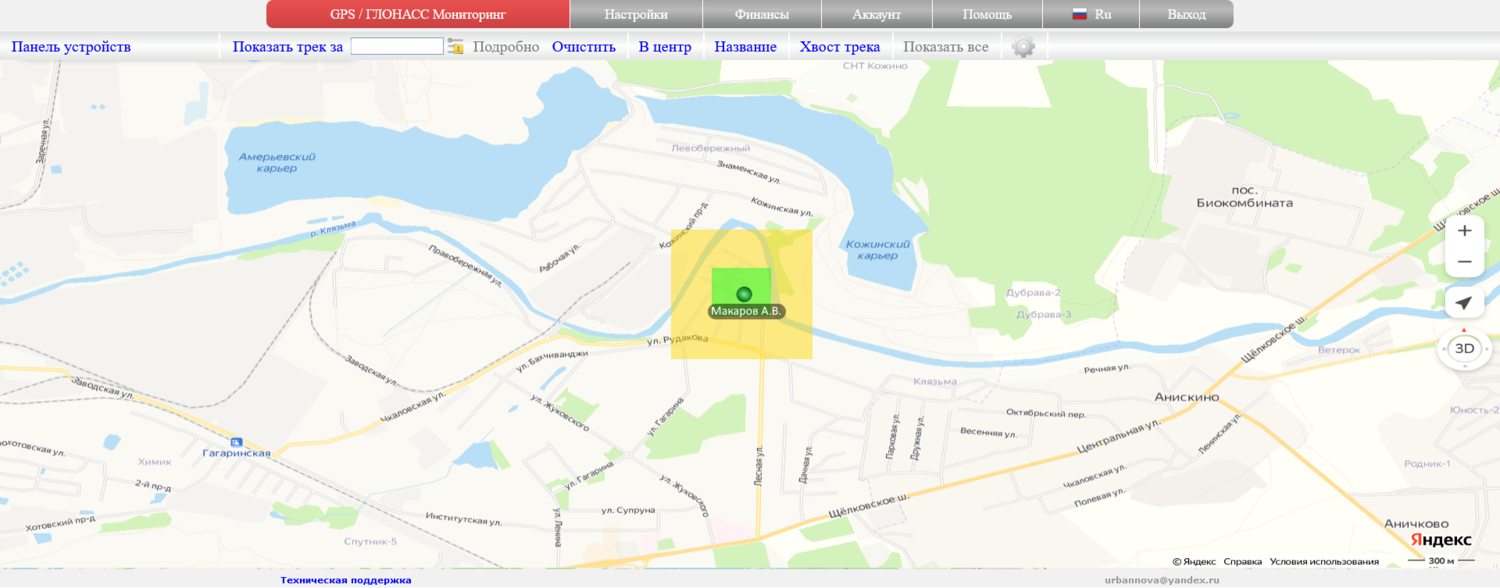Image resolution: width=1500 pixels, height=588 pixels.
Task: Click the пос. Биокомбината map label
Action: [1245, 195]
